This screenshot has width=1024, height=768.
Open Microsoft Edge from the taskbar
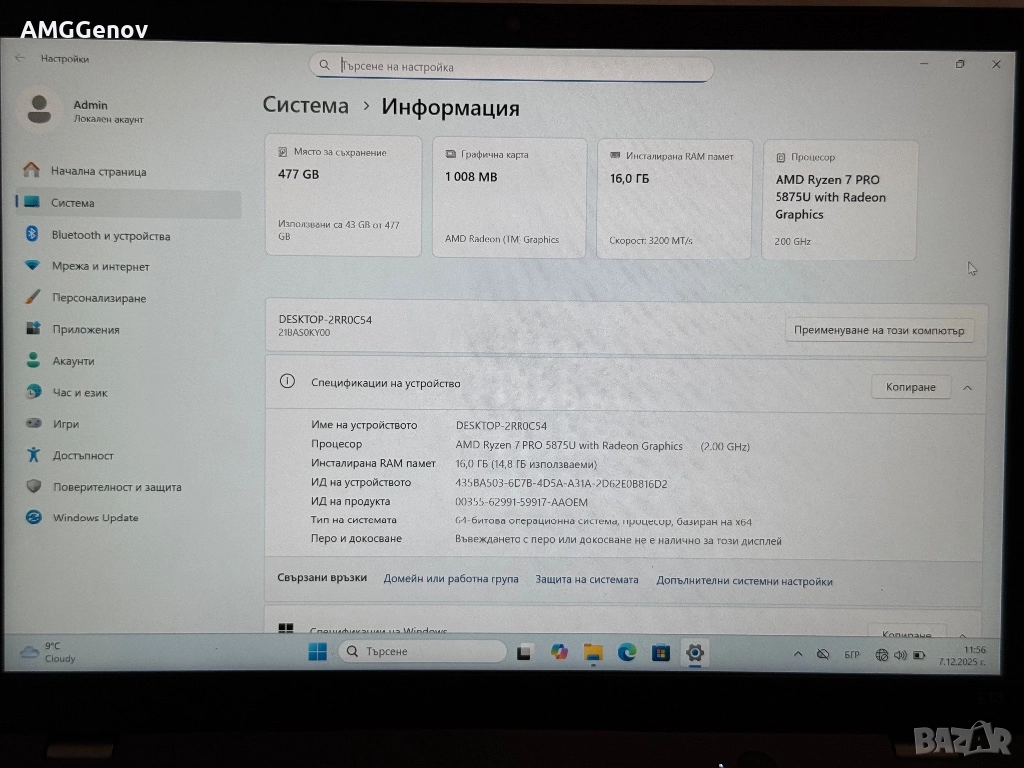[x=627, y=653]
